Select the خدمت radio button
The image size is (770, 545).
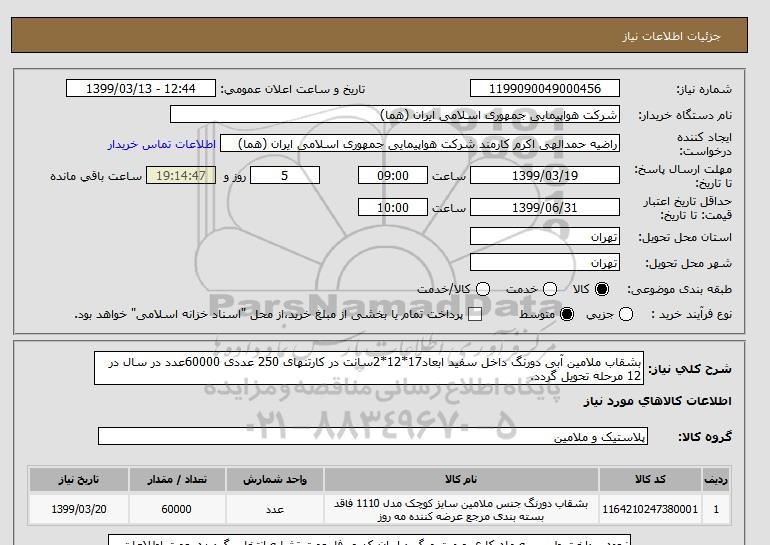click(x=550, y=289)
